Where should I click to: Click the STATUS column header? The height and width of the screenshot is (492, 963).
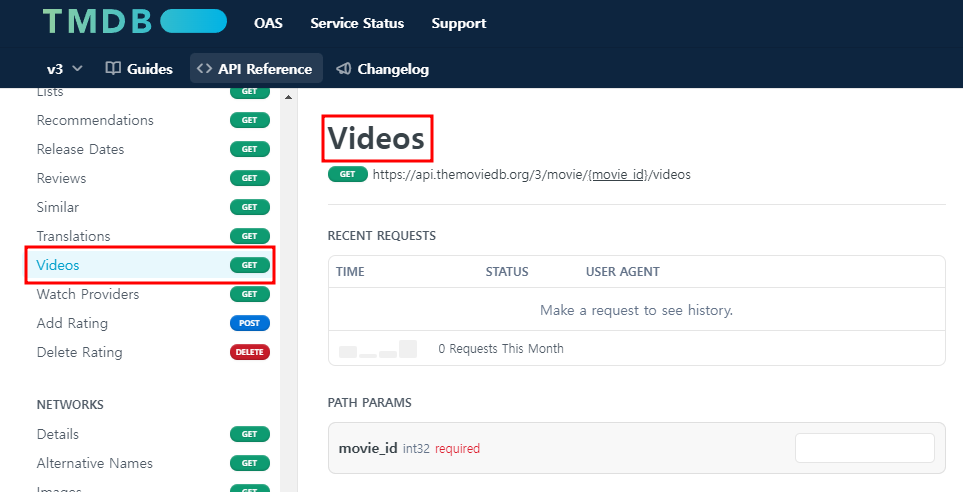tap(507, 271)
